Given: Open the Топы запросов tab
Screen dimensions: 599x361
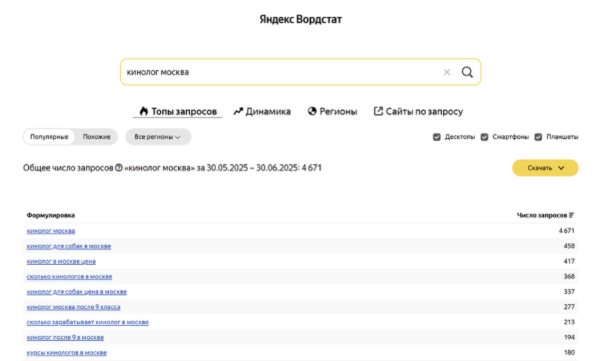Looking at the screenshot, I should point(178,111).
